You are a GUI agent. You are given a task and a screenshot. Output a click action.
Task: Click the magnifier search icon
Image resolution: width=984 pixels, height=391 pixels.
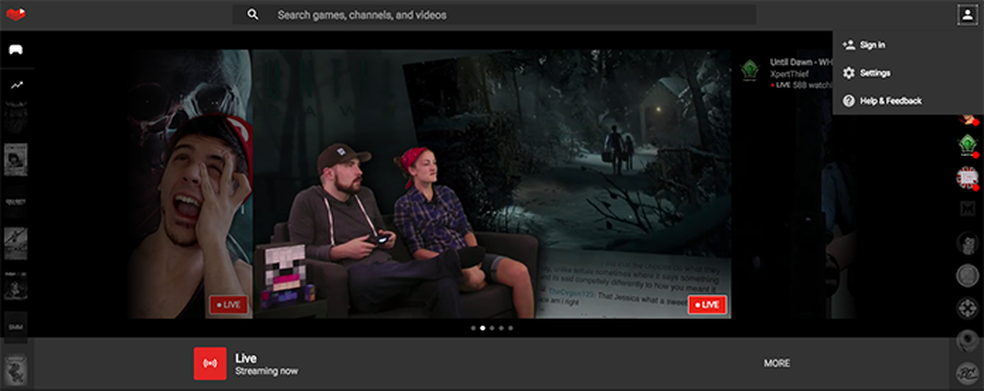pos(253,14)
